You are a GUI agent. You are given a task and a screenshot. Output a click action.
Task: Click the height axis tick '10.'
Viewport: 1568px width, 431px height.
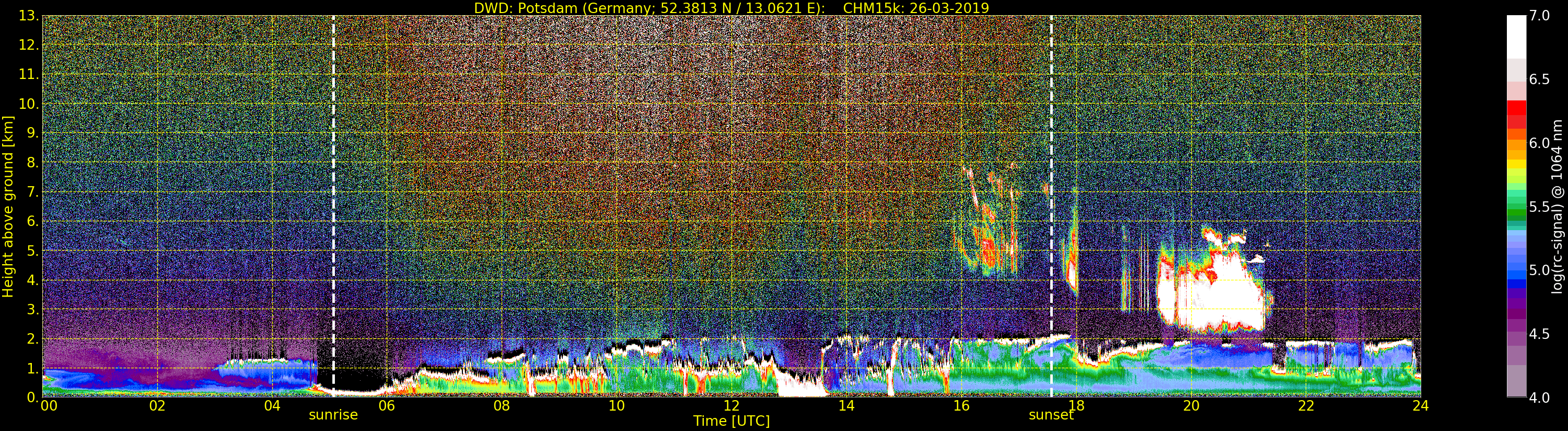(29, 104)
